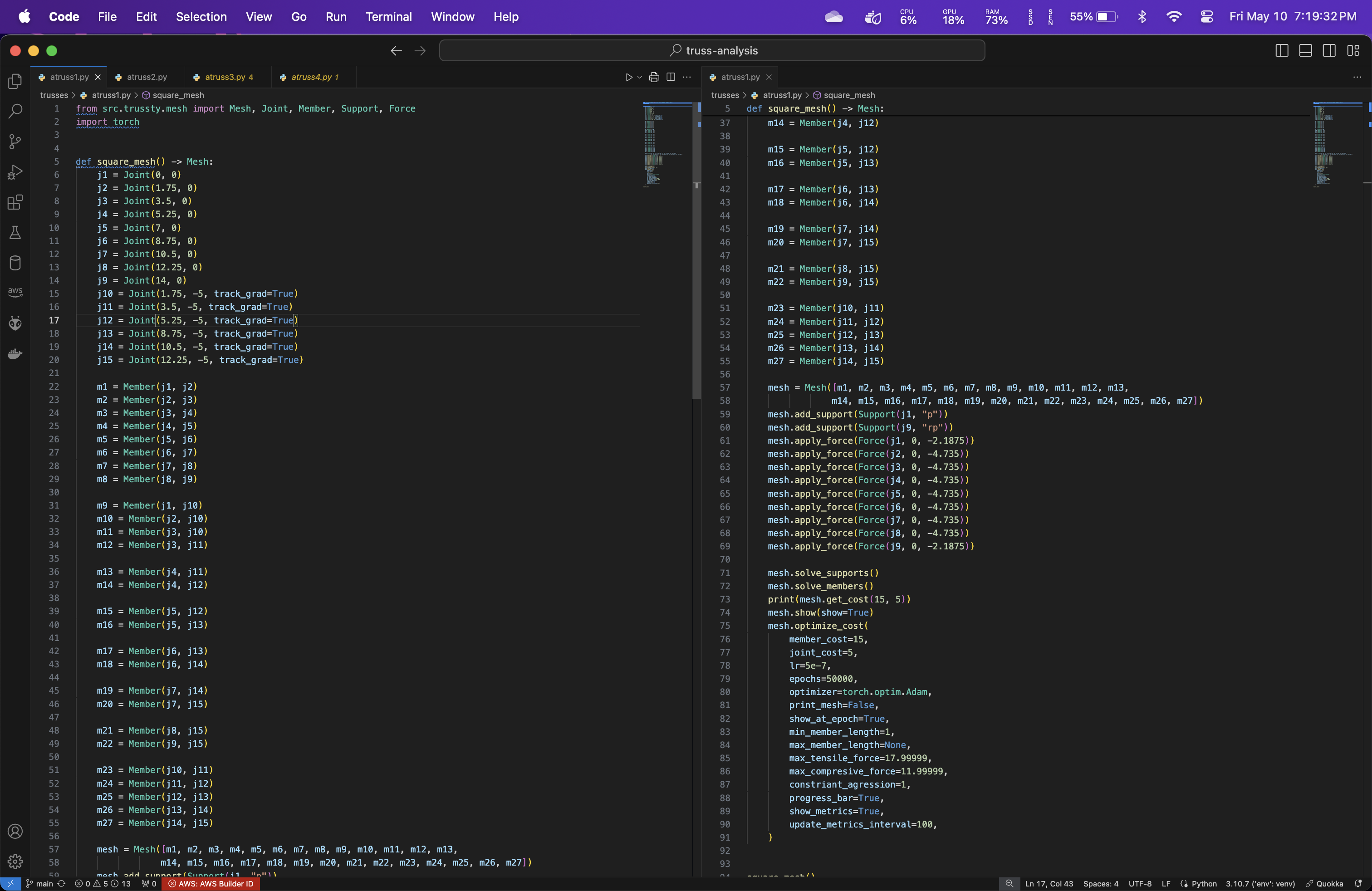Click the print icon in editor toolbar

[x=654, y=77]
